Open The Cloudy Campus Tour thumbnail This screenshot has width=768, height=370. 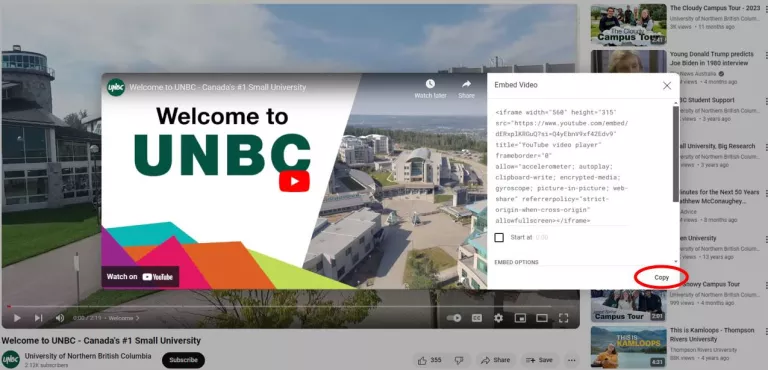(x=628, y=25)
